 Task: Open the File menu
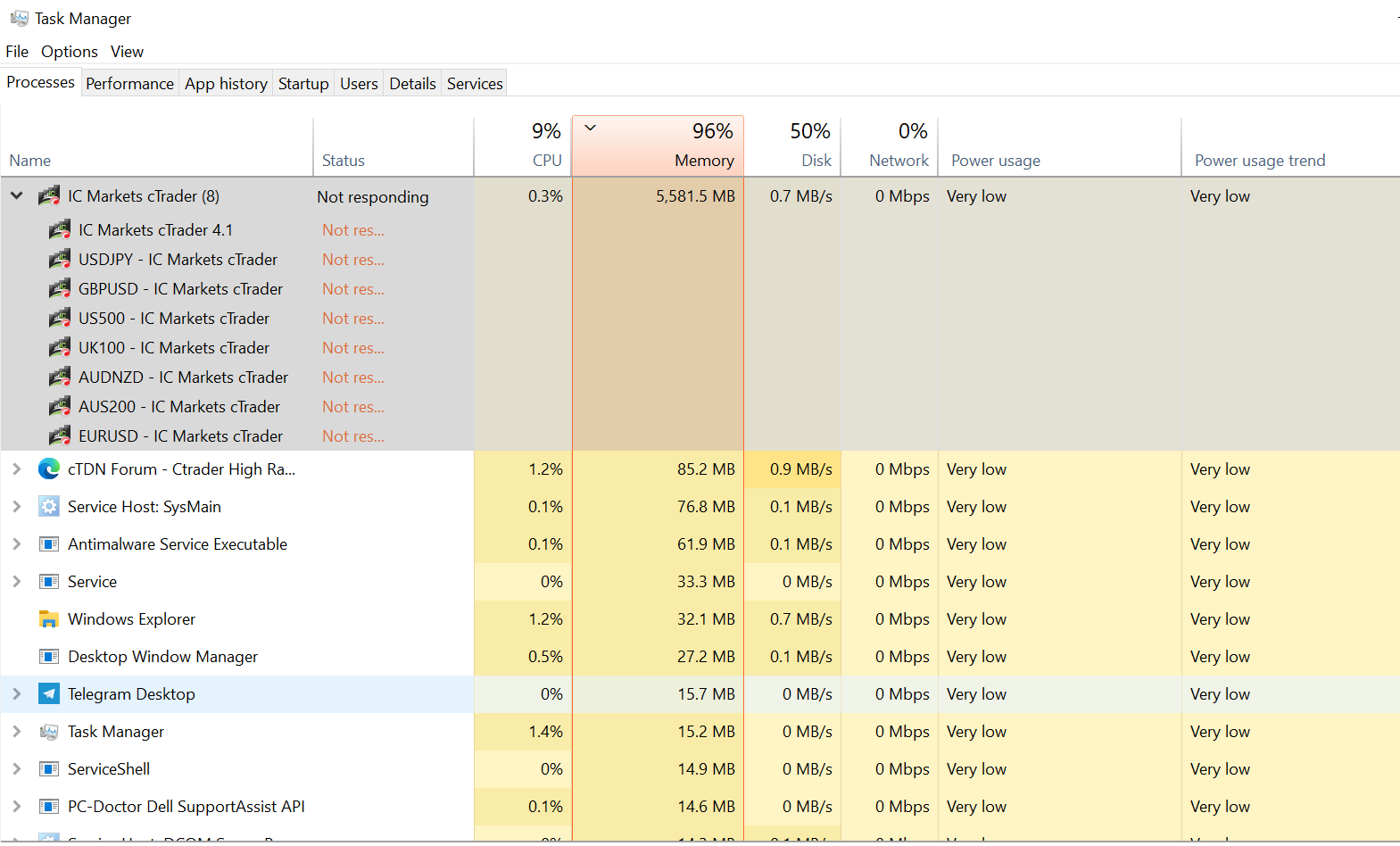(x=17, y=52)
